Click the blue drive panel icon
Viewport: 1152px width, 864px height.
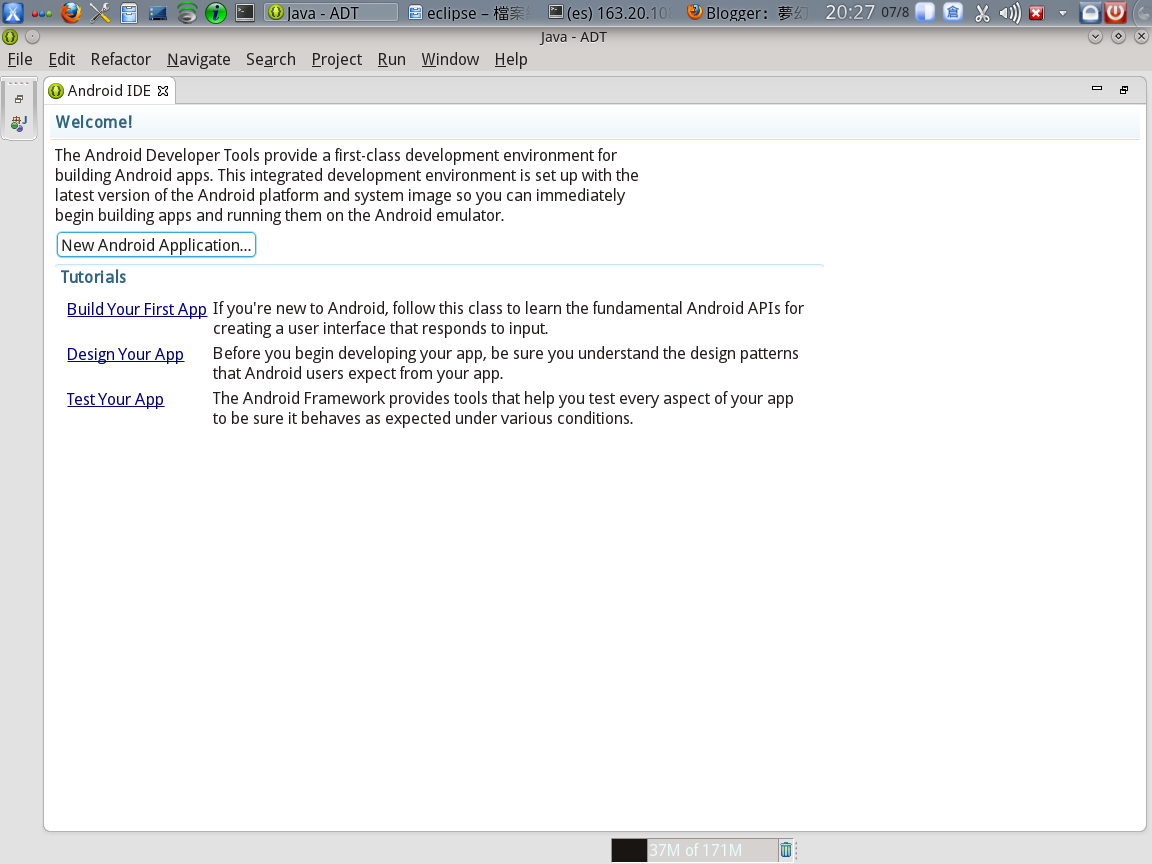click(x=157, y=13)
